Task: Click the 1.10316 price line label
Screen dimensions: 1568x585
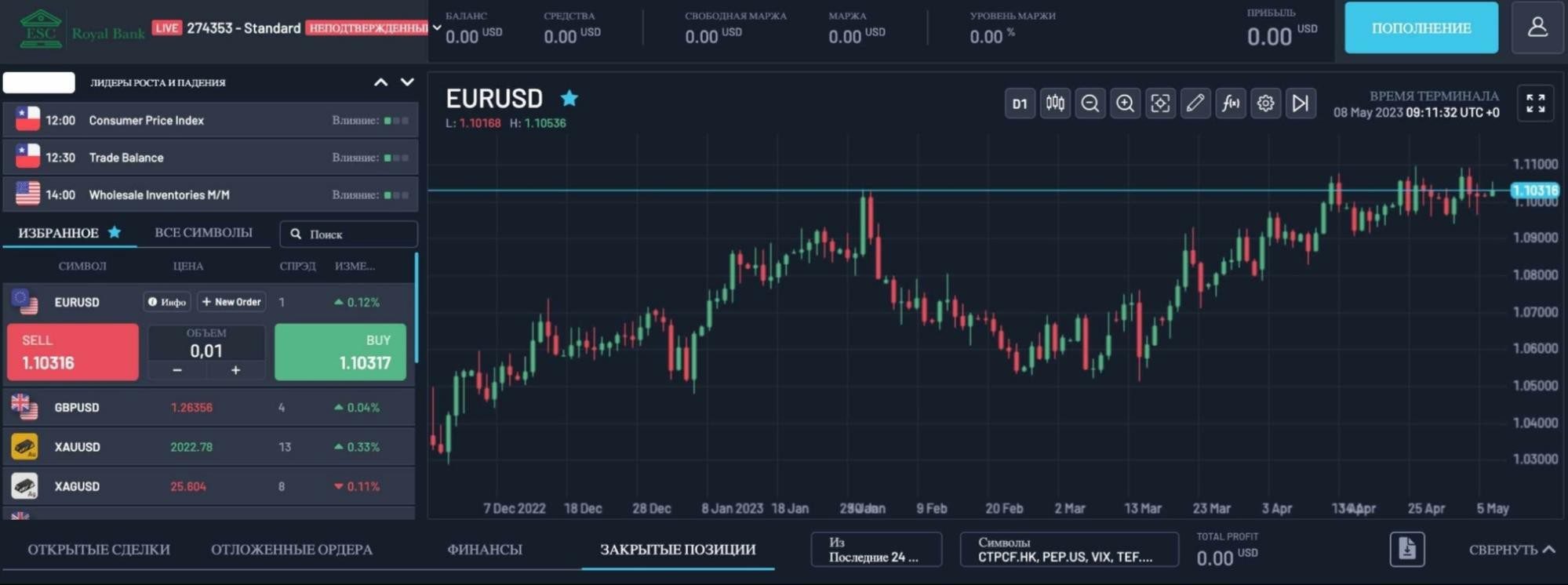Action: coord(1535,191)
